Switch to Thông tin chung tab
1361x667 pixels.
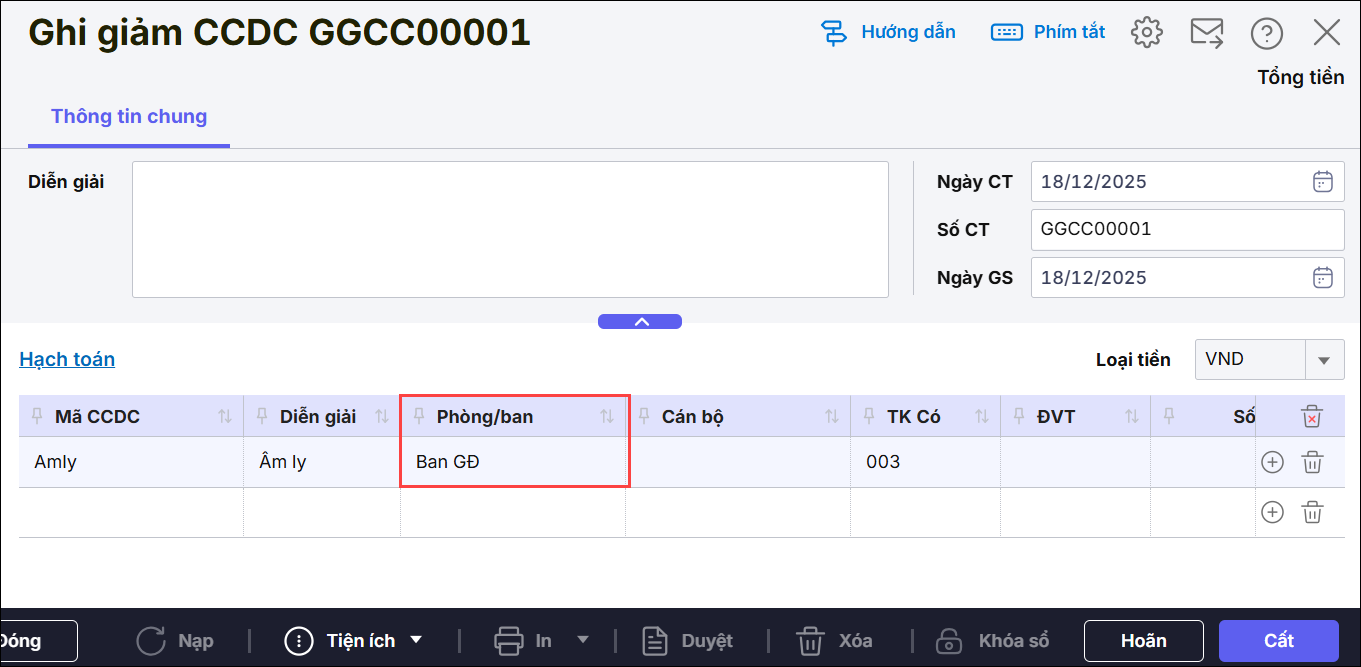tap(129, 117)
